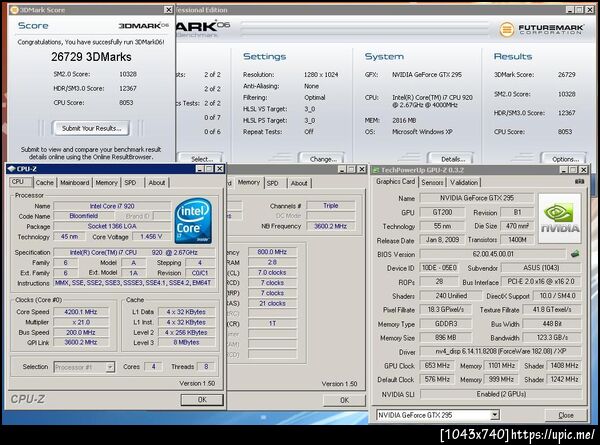
Task: Click the Details... system button
Action: (x=451, y=159)
